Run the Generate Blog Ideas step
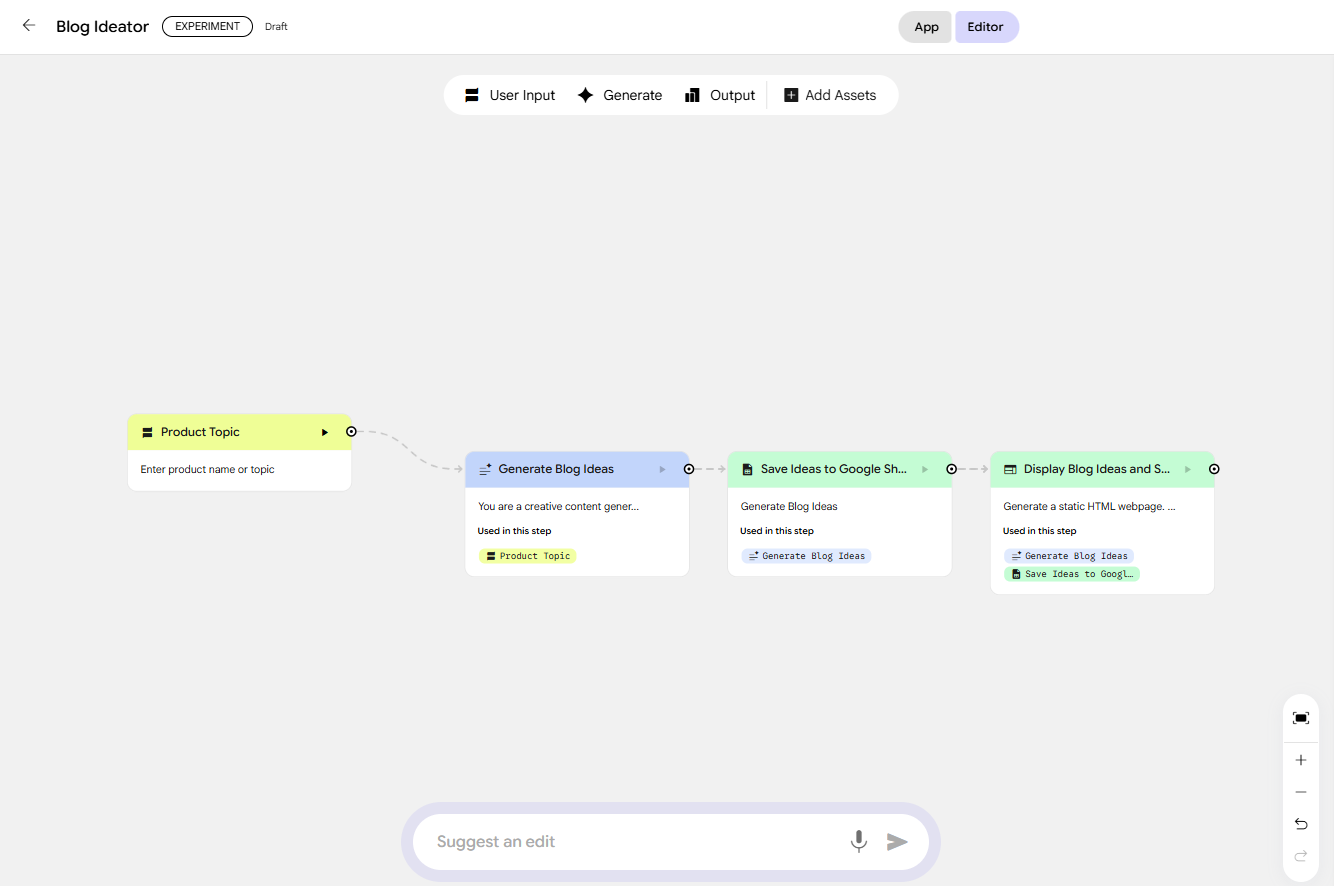 pyautogui.click(x=662, y=469)
